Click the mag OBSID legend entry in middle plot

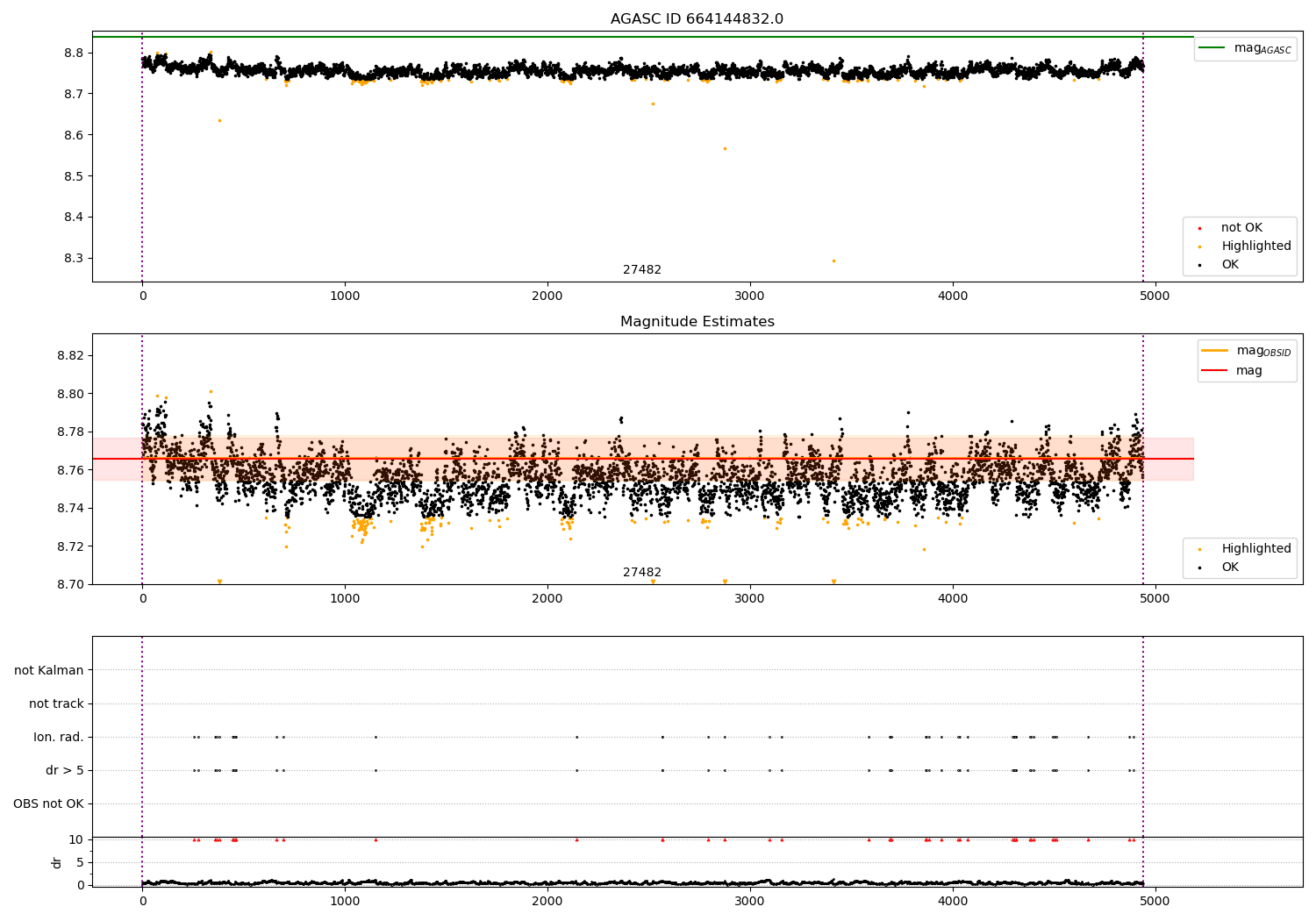[x=1246, y=351]
